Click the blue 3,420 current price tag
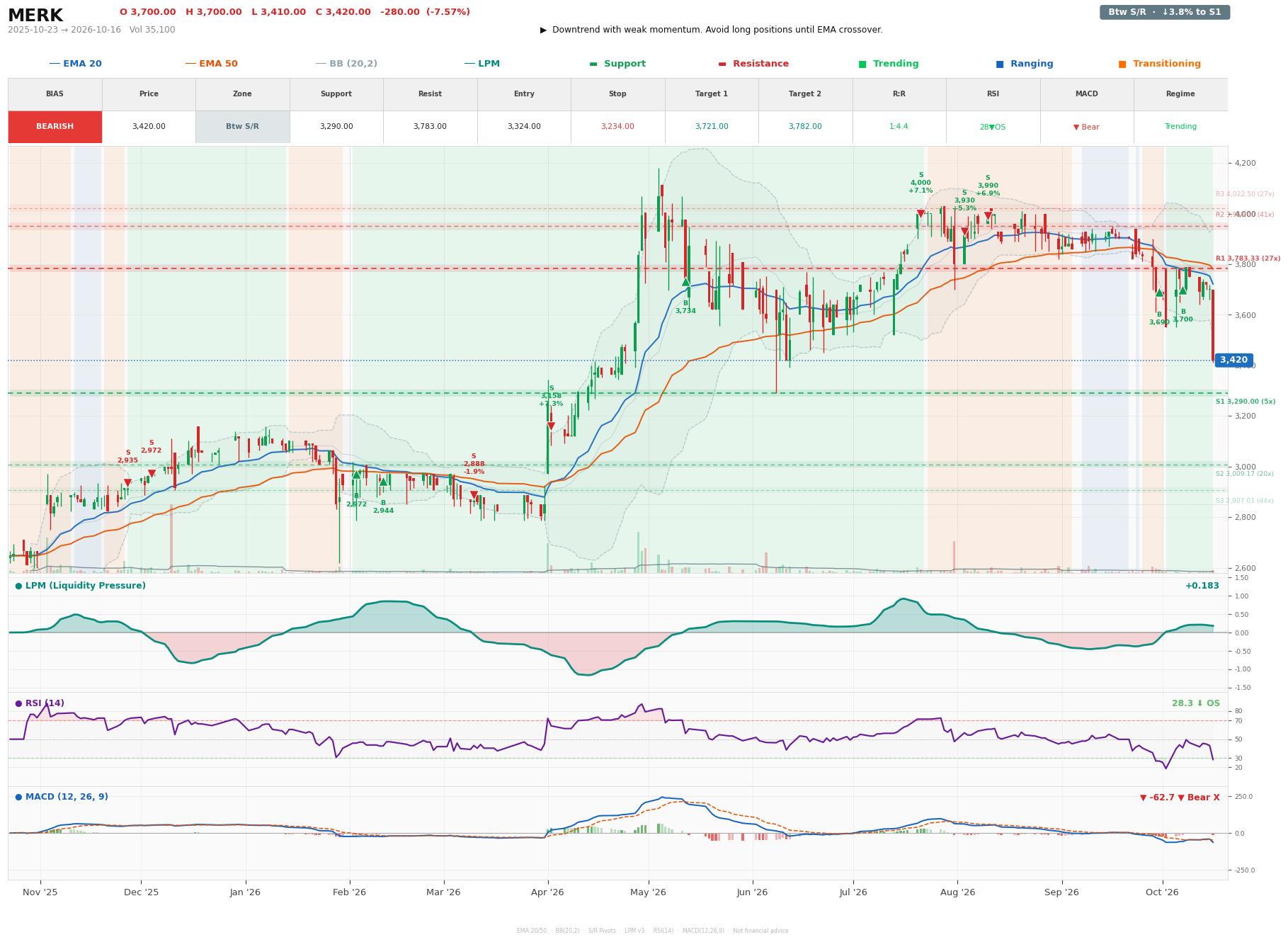The width and height of the screenshot is (1288, 942). (x=1233, y=361)
